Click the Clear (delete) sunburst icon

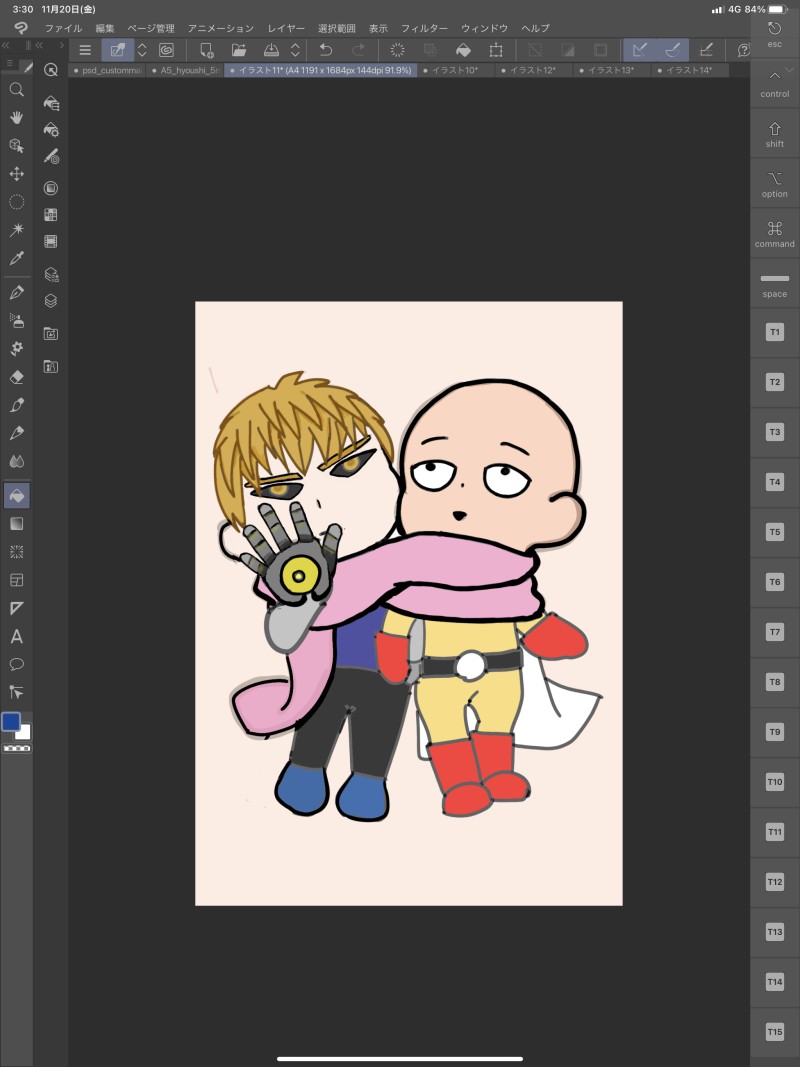397,50
